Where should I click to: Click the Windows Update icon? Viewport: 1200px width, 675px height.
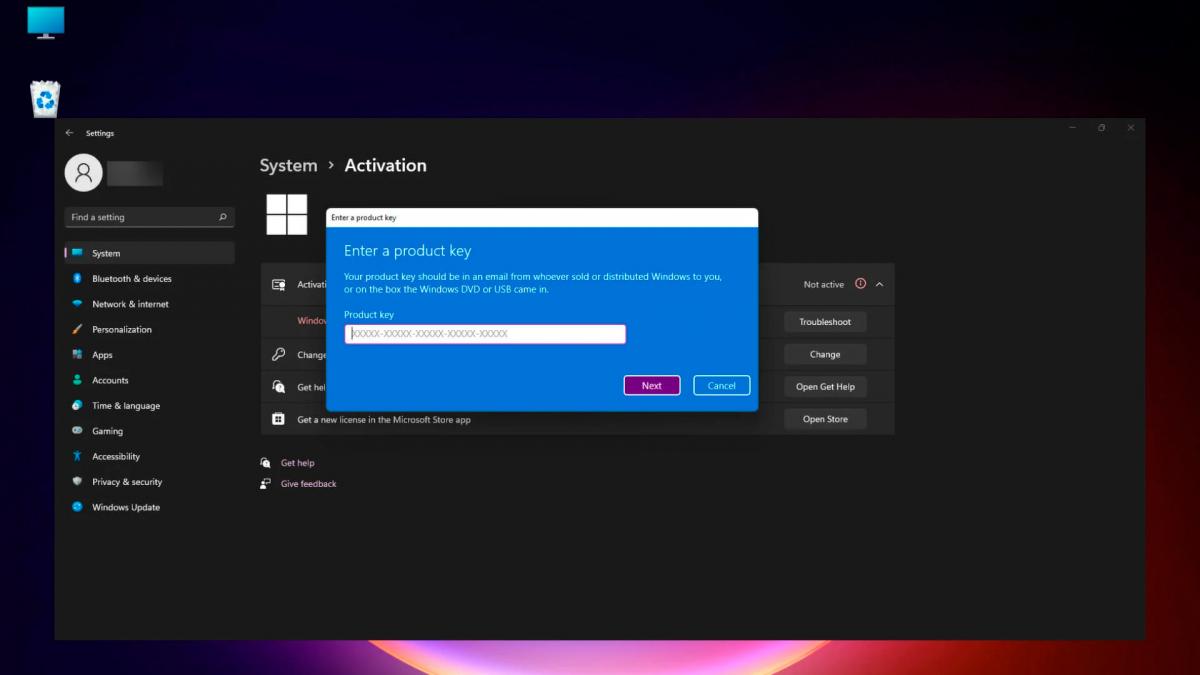pyautogui.click(x=77, y=507)
